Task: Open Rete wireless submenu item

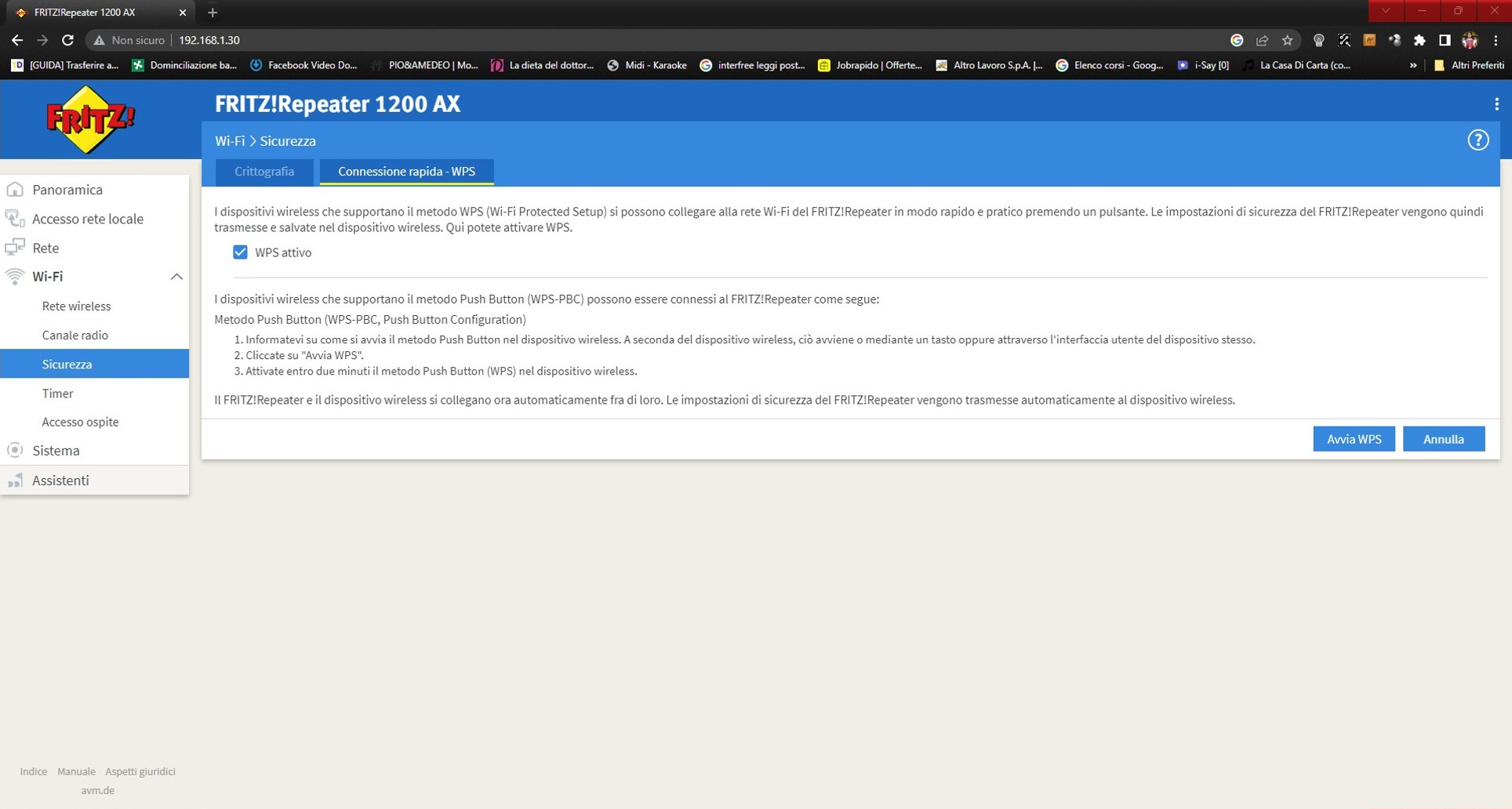Action: coord(76,306)
